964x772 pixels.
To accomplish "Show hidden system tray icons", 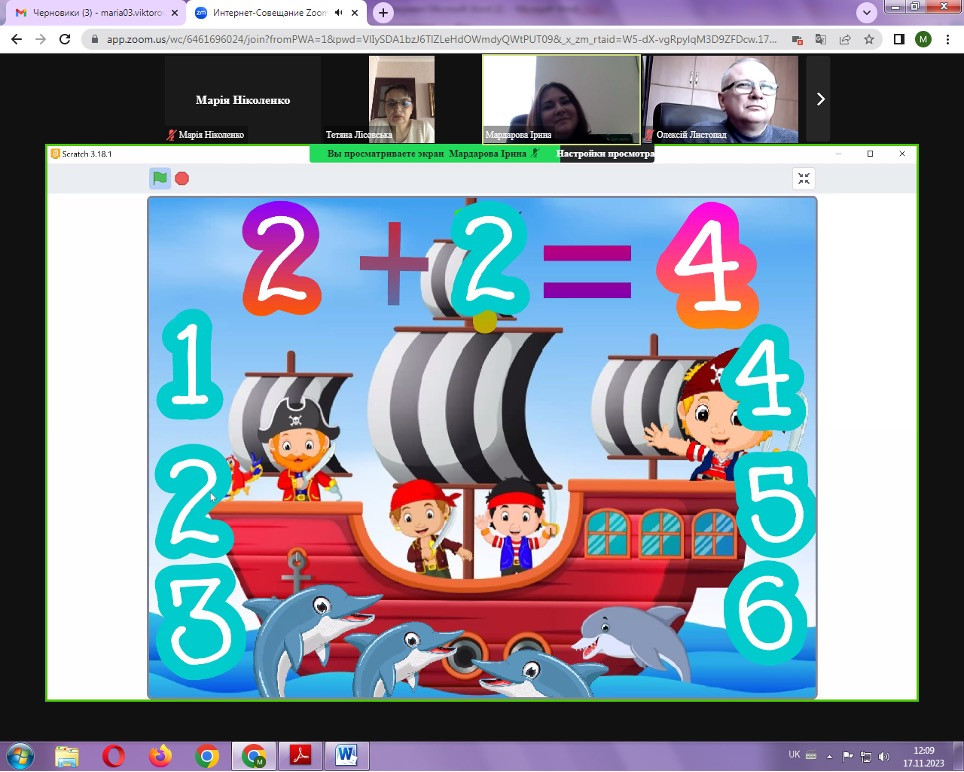I will click(x=829, y=756).
